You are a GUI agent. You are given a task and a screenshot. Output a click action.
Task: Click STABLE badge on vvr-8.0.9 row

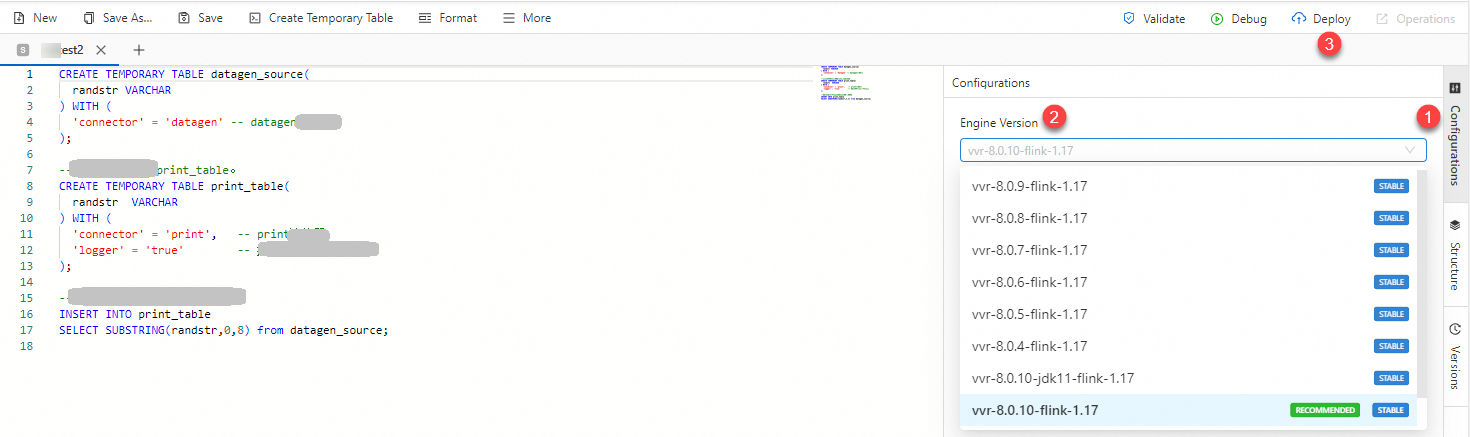pos(1391,186)
